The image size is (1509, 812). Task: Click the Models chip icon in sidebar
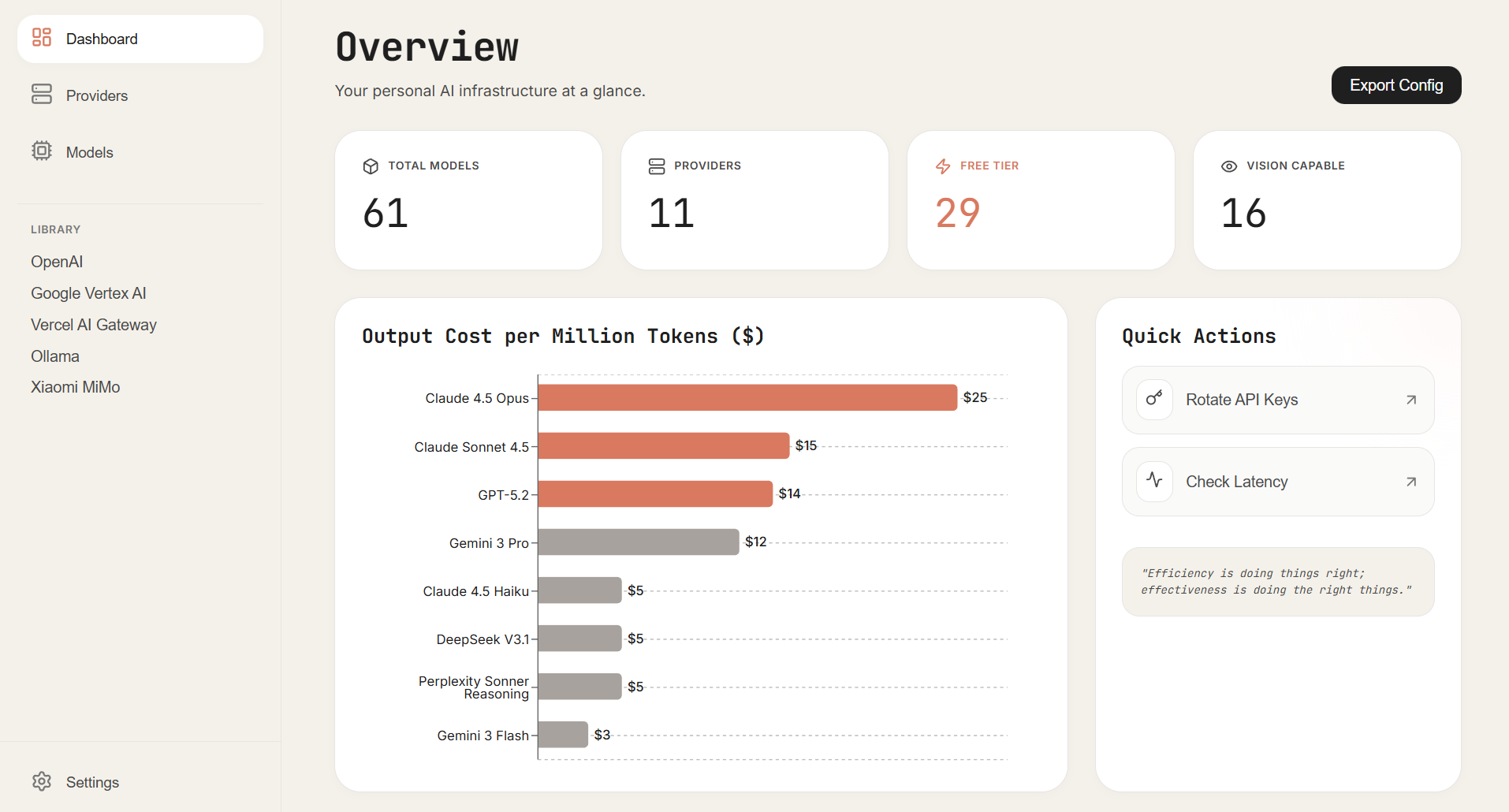(42, 151)
